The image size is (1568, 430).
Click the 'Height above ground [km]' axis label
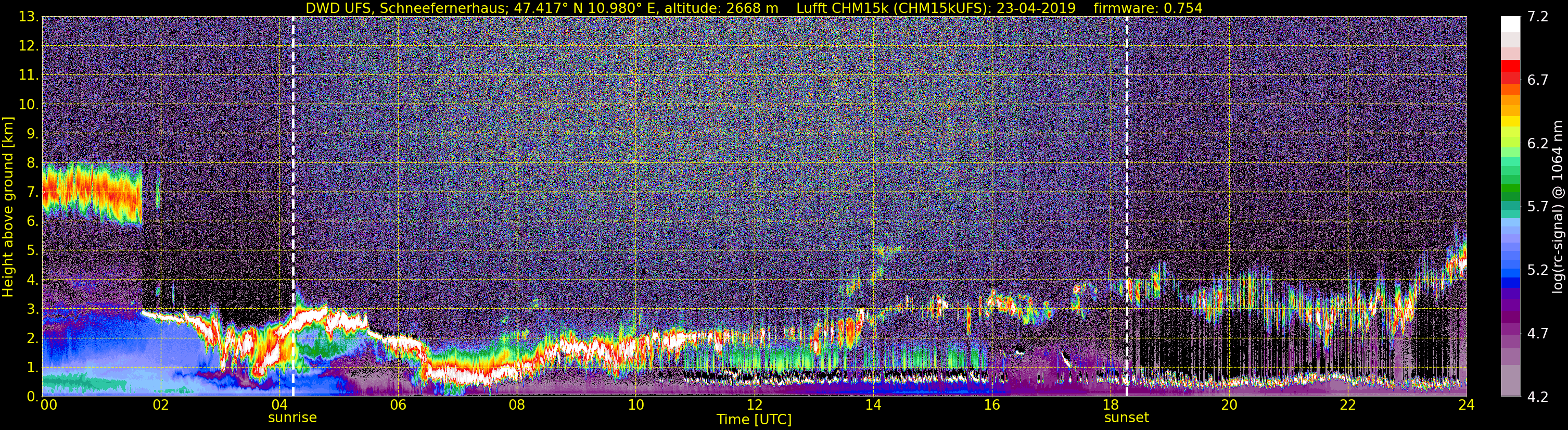click(8, 207)
